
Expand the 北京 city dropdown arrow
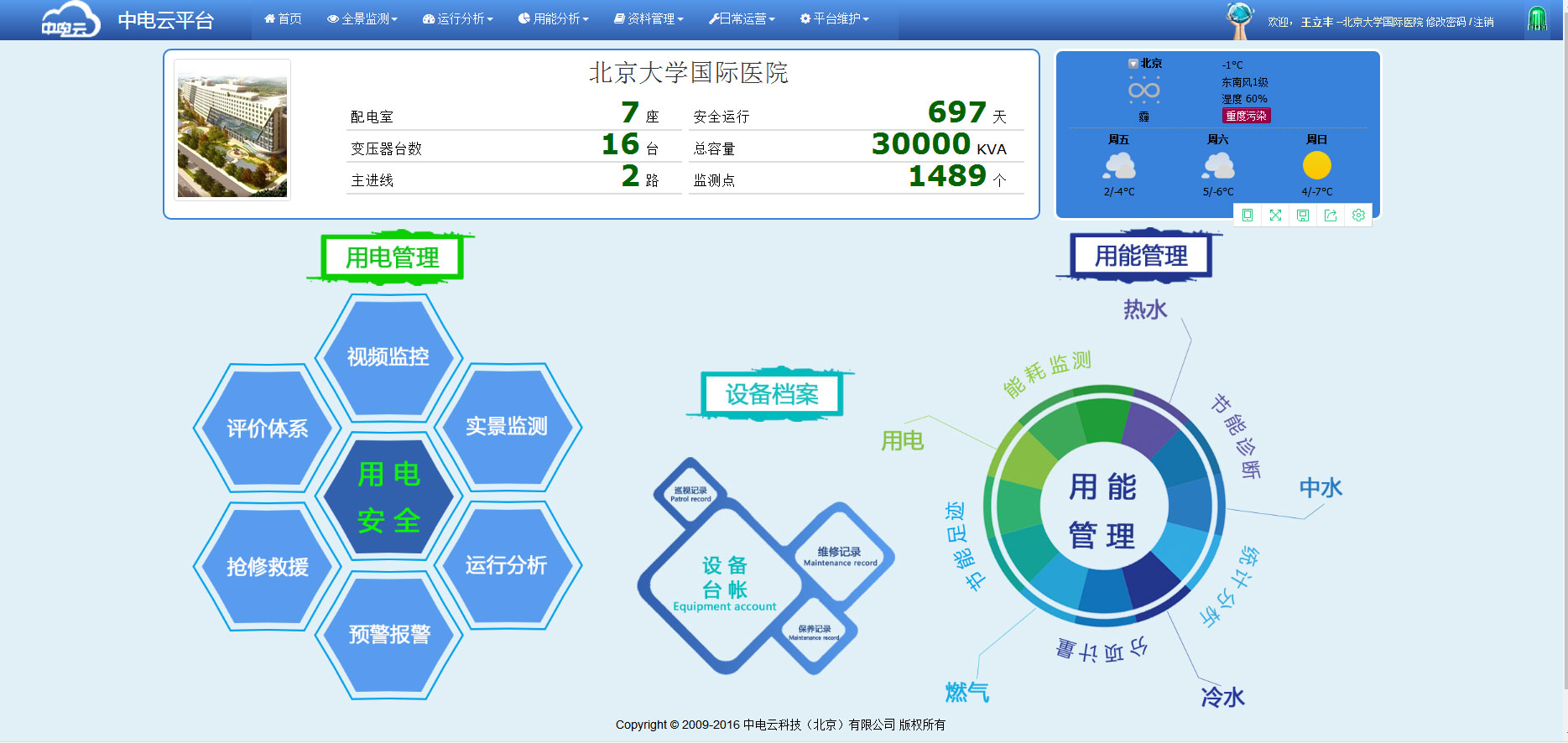point(1133,64)
